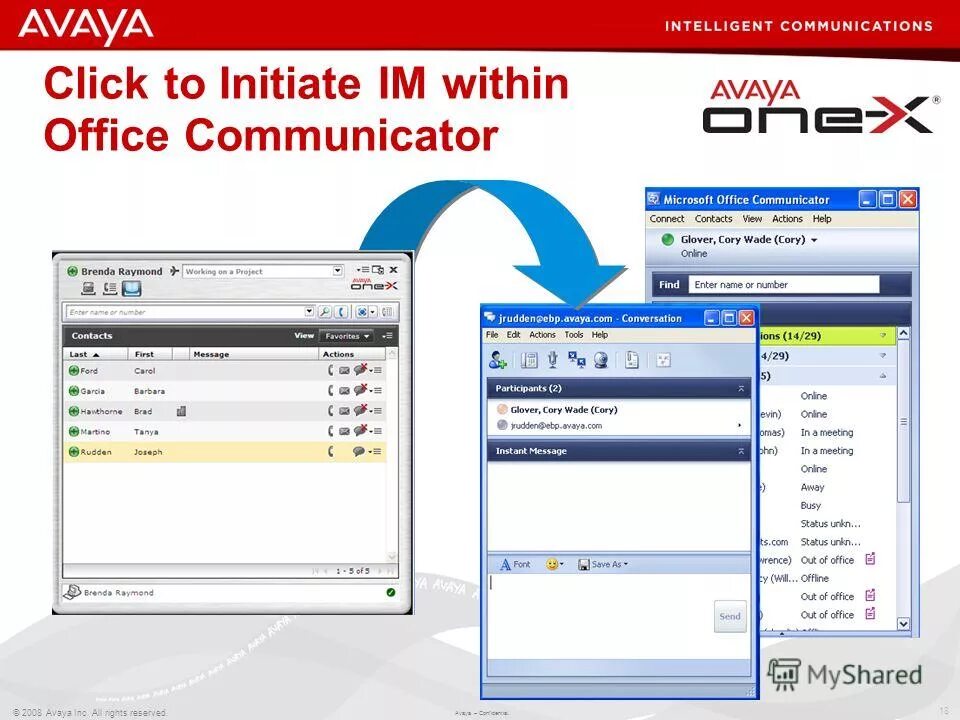This screenshot has width=960, height=720.
Task: Click the Send button in Instant Message pane
Action: coord(729,616)
